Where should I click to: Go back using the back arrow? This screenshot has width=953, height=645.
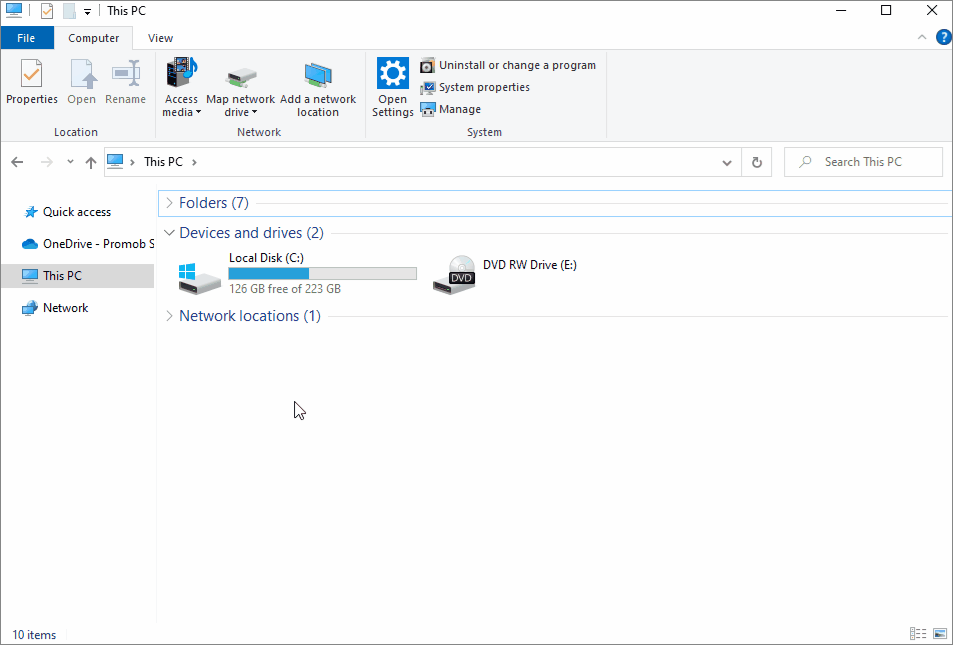pos(17,162)
